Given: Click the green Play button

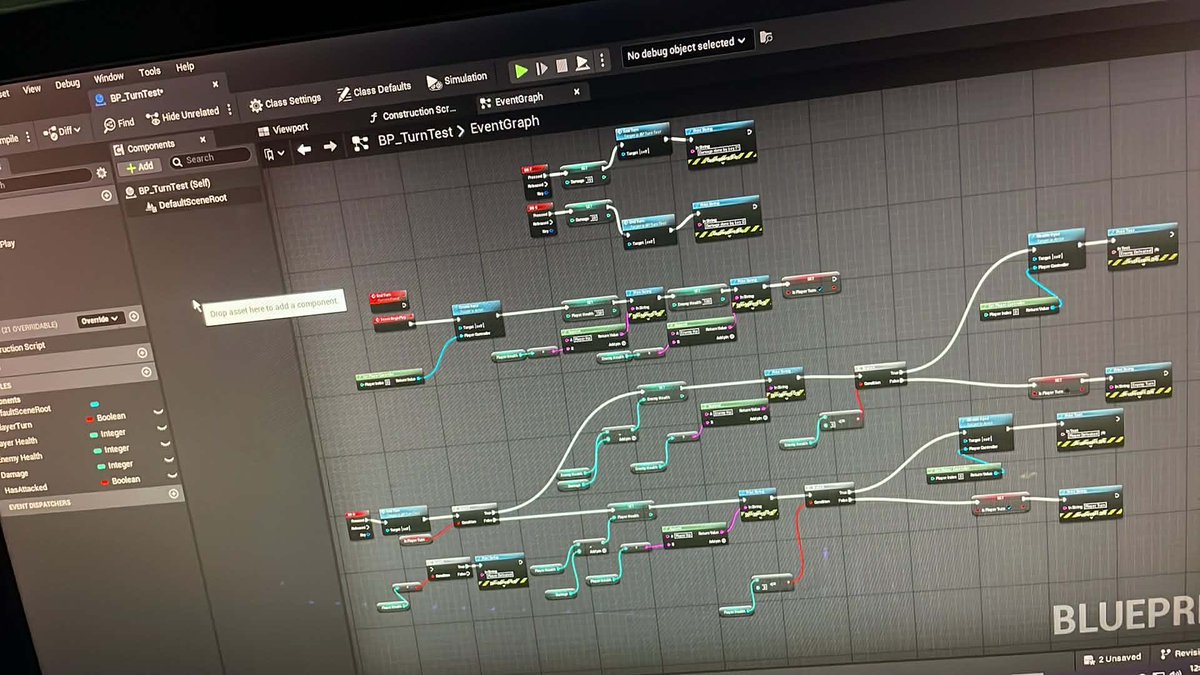Looking at the screenshot, I should click(520, 71).
